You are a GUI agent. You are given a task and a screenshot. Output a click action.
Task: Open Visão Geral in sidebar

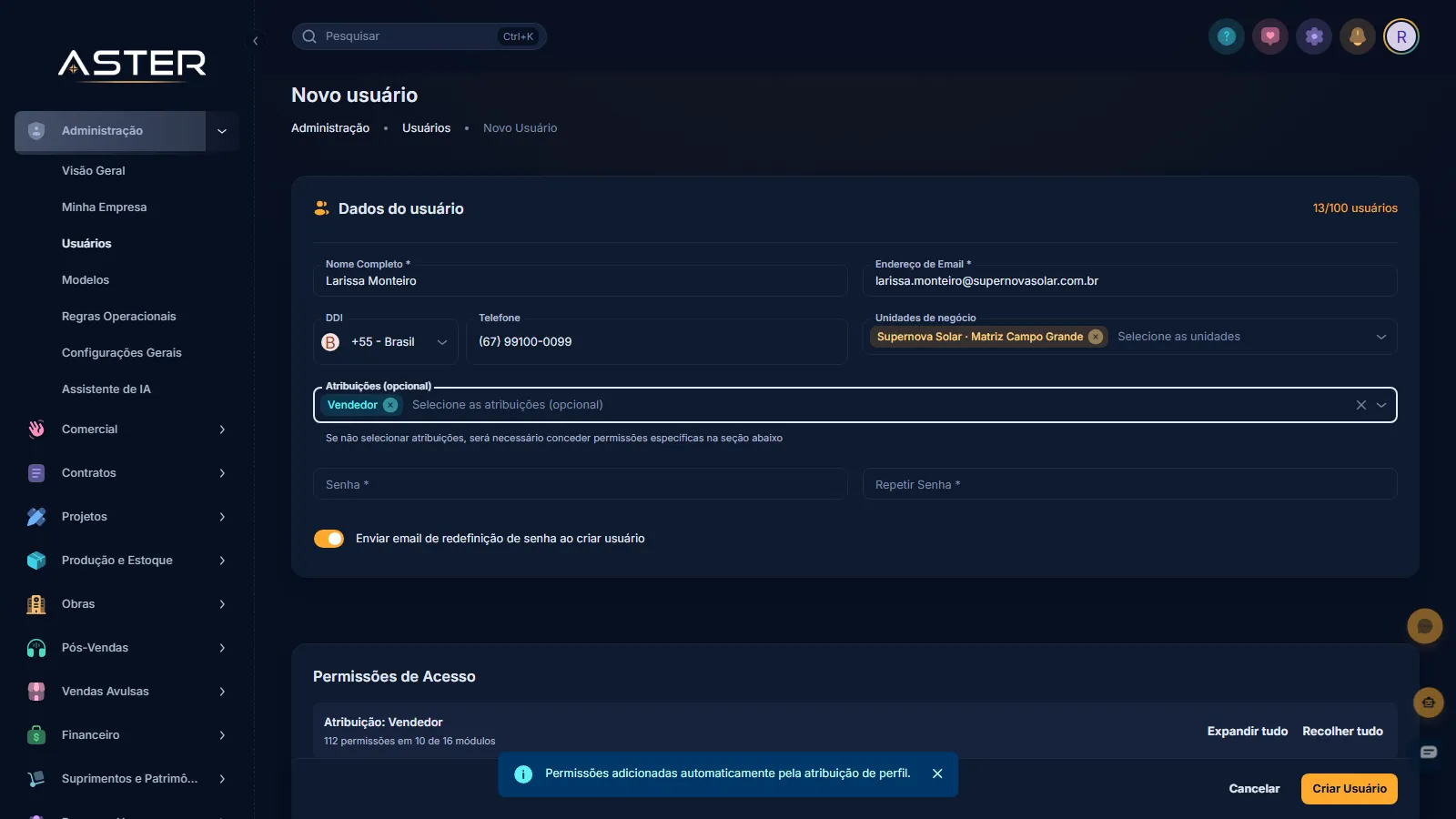point(94,171)
